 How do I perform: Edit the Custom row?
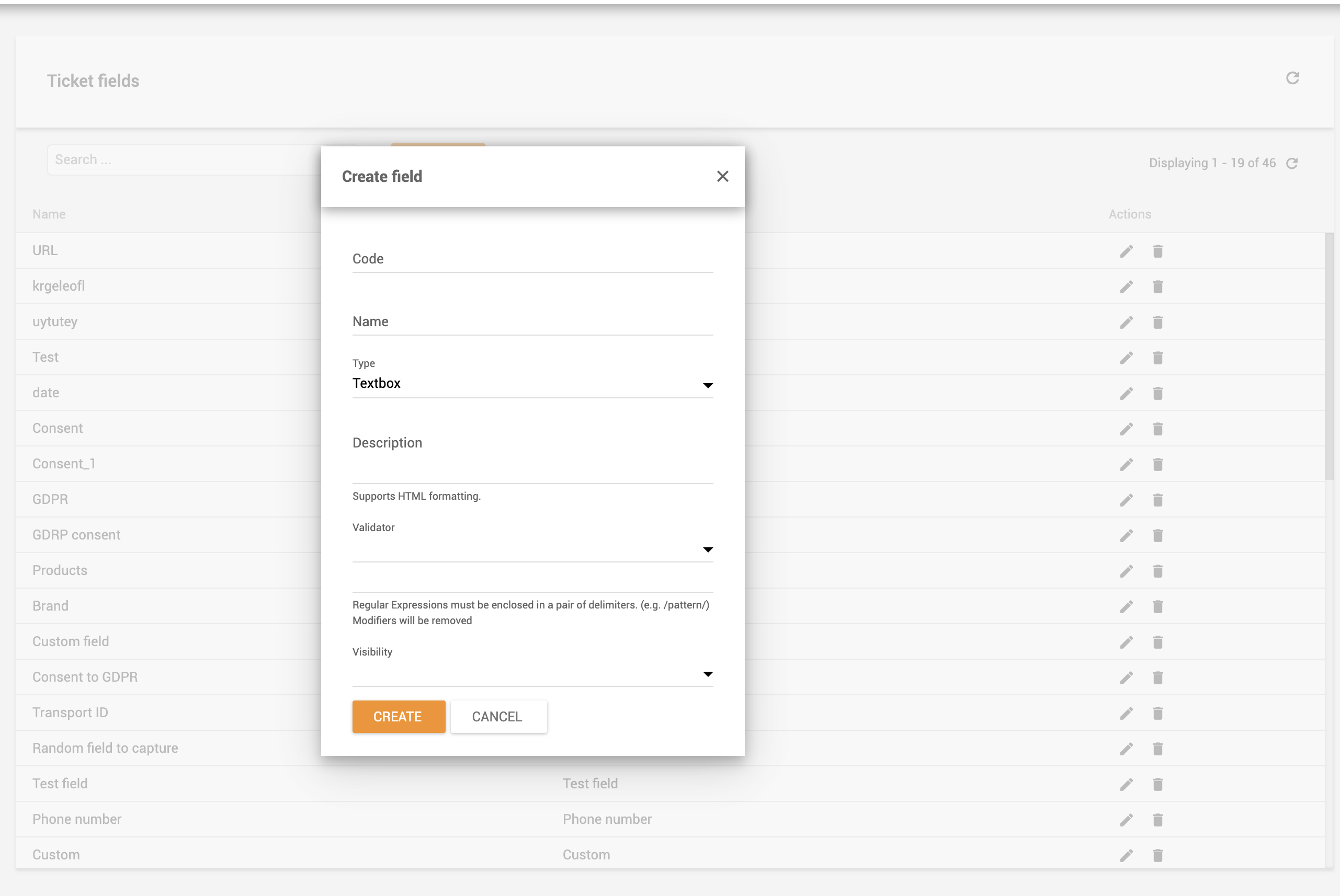(x=1126, y=855)
